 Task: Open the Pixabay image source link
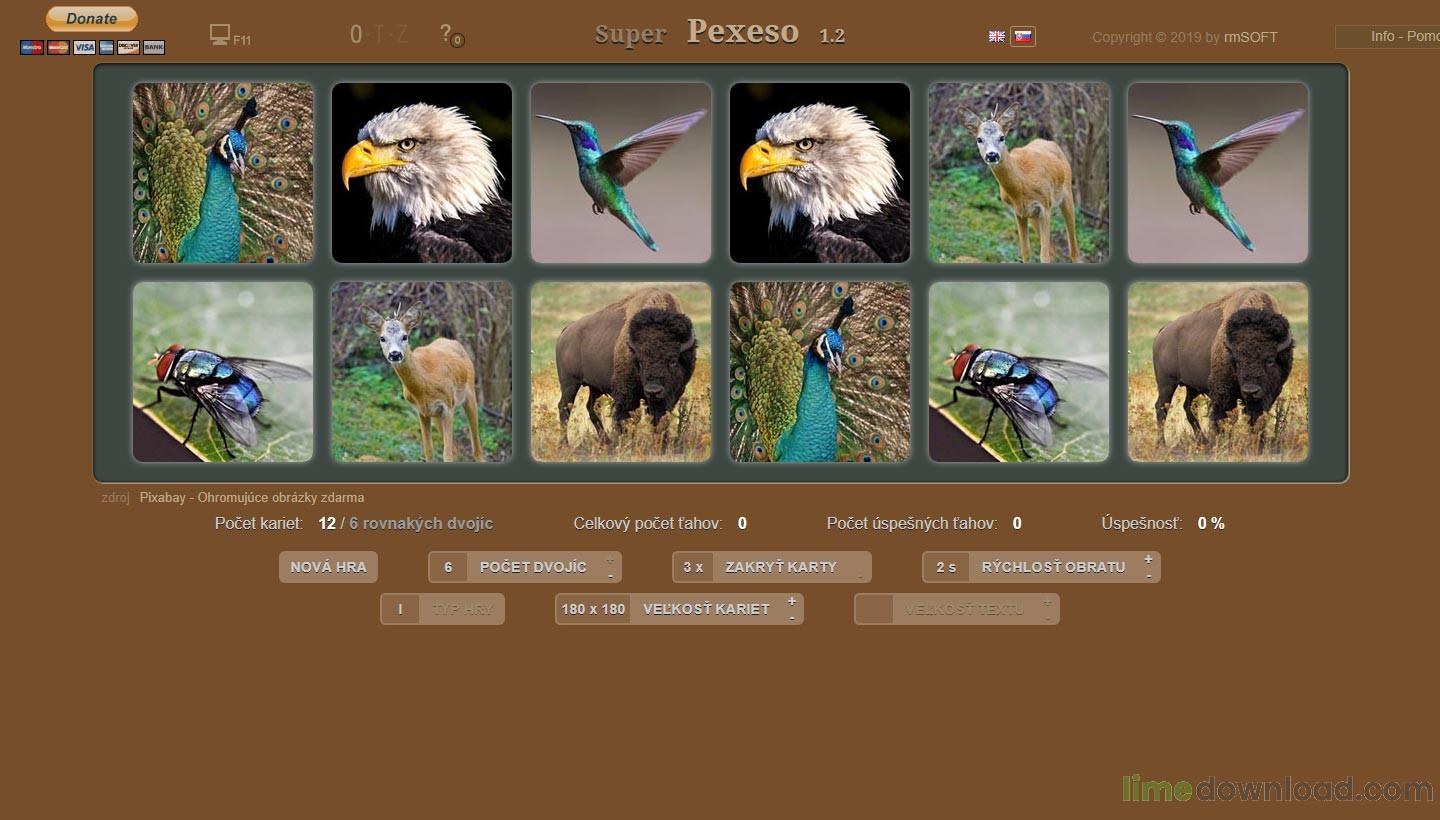click(x=252, y=497)
